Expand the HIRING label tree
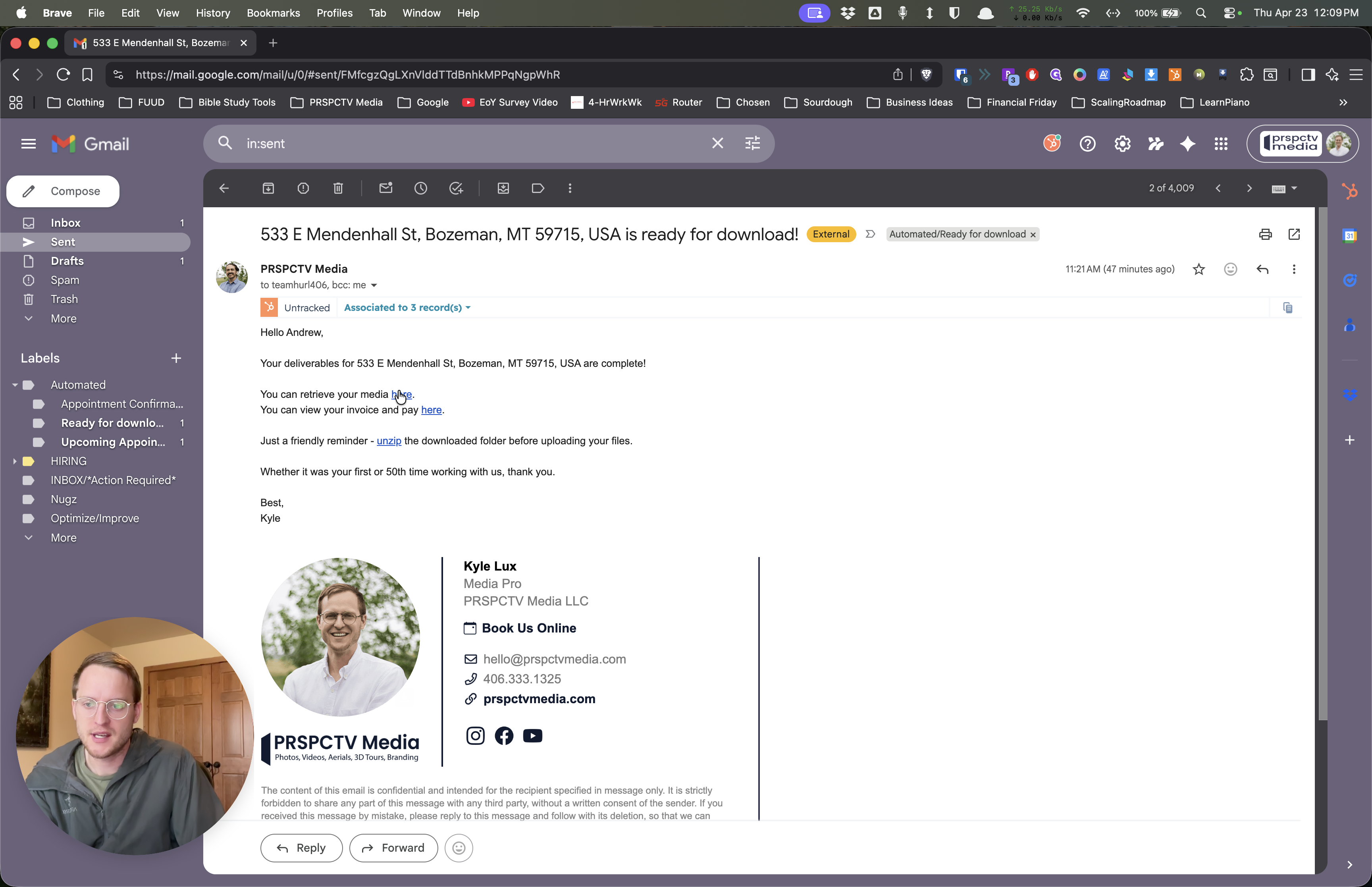Viewport: 1372px width, 887px height. click(14, 461)
